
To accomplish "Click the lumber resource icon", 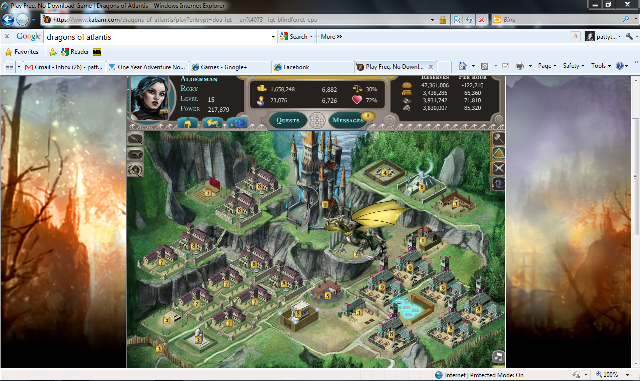I will (x=407, y=93).
